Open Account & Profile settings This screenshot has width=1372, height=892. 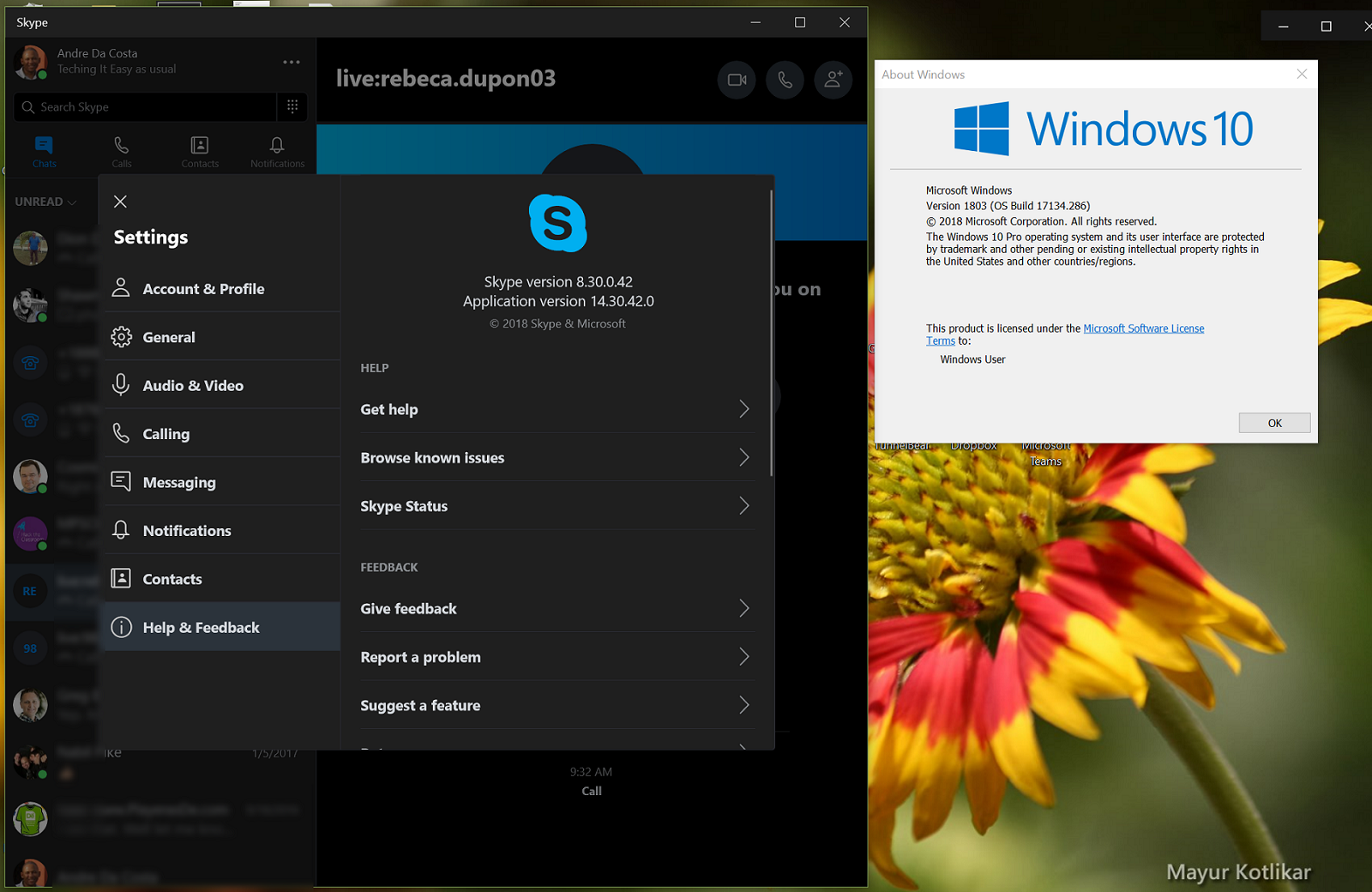220,289
